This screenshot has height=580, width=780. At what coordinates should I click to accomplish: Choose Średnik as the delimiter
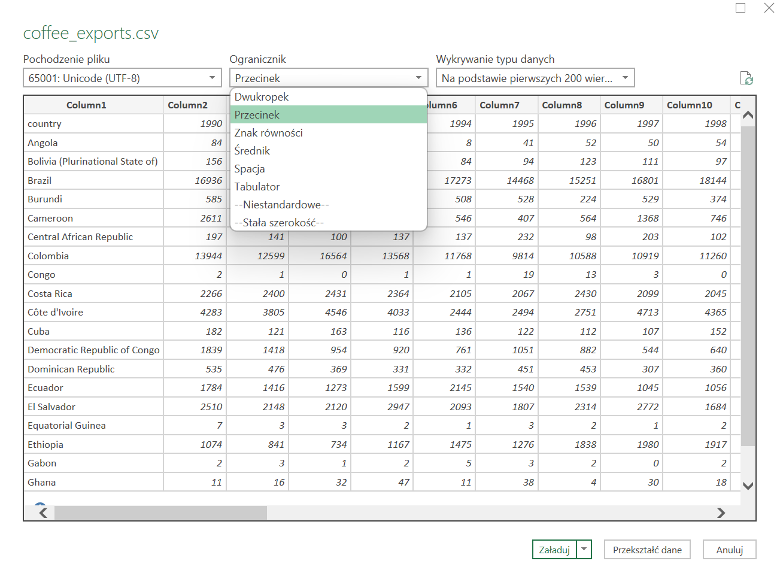click(252, 151)
